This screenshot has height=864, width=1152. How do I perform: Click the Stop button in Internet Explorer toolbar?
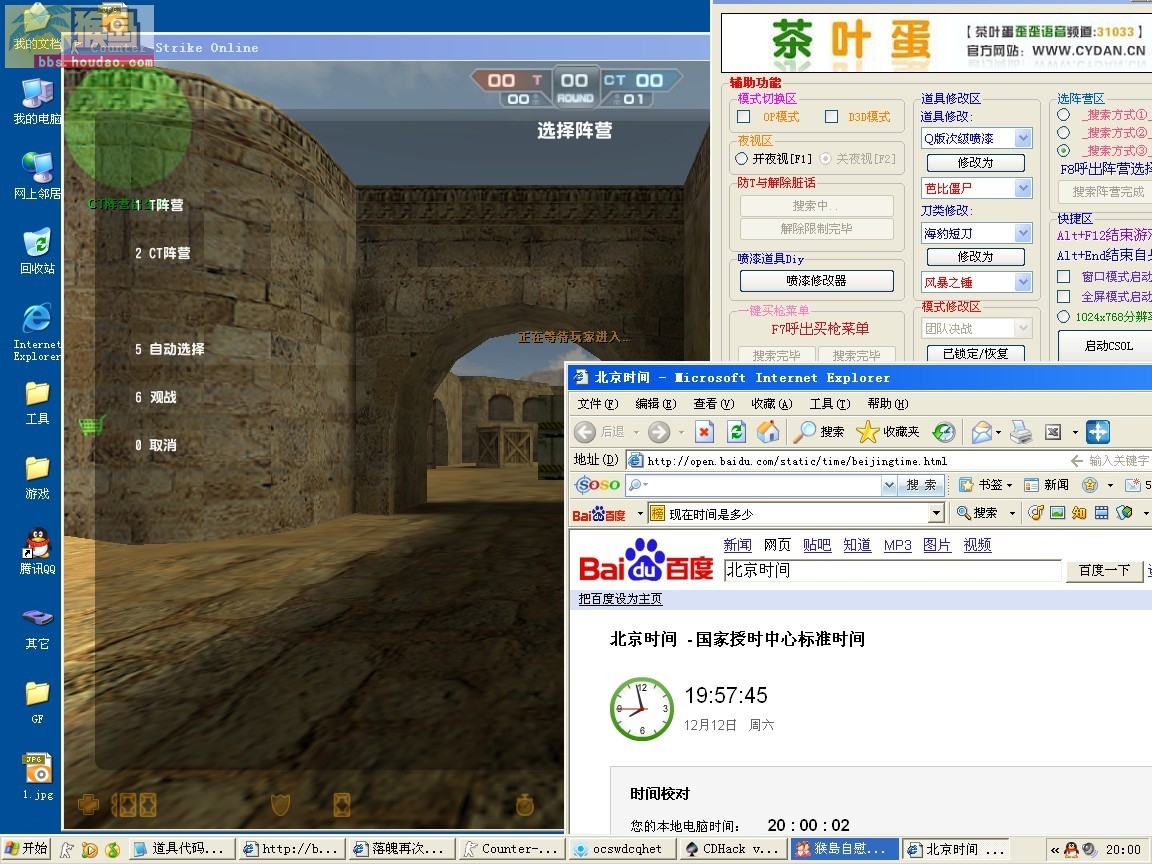point(704,432)
